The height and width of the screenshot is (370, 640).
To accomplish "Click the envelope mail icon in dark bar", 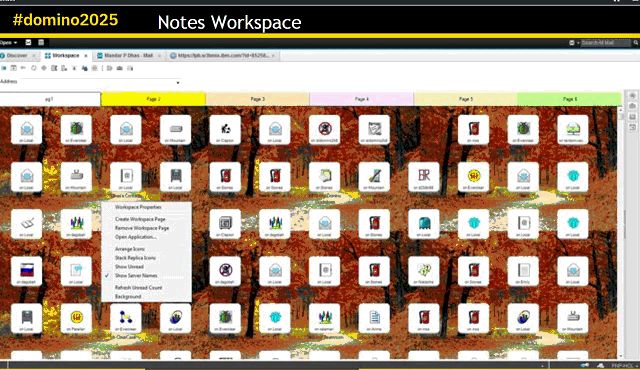I will point(28,42).
